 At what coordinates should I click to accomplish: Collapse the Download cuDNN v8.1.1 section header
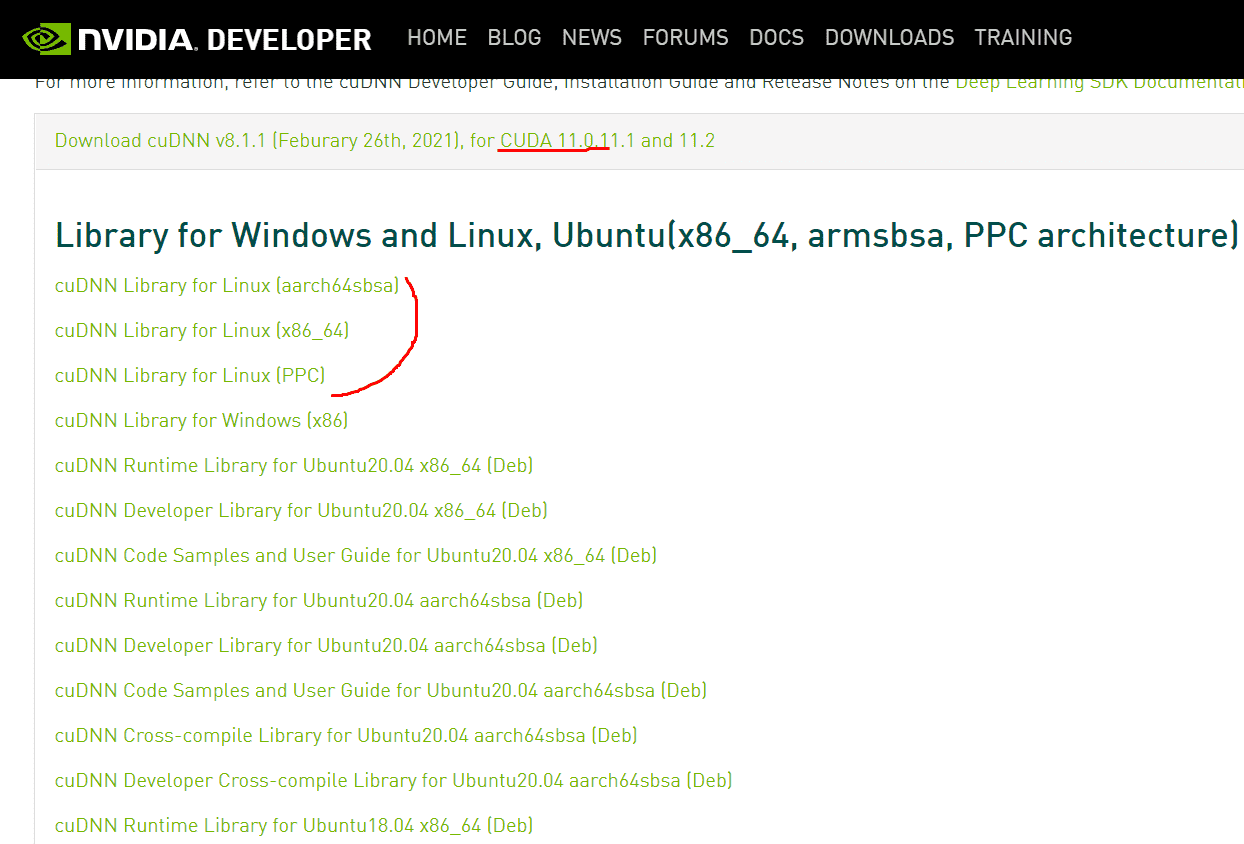(385, 141)
